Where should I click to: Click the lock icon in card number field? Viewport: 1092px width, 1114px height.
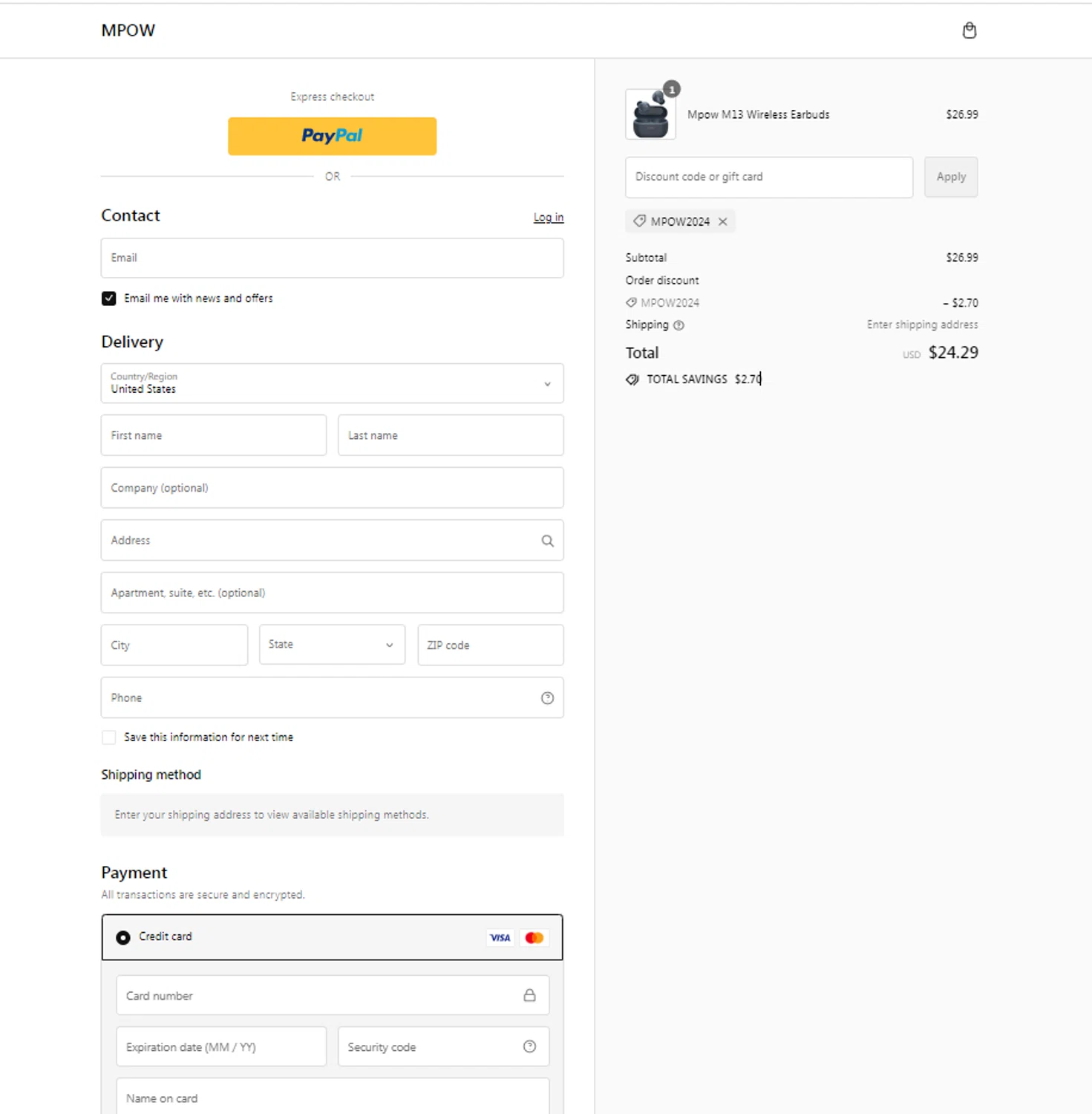(529, 995)
